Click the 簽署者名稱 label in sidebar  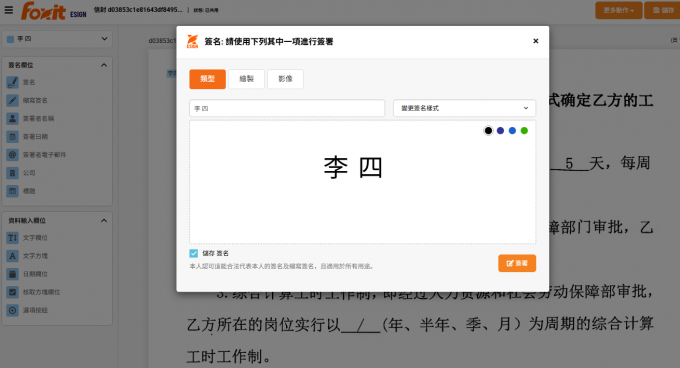(38, 118)
